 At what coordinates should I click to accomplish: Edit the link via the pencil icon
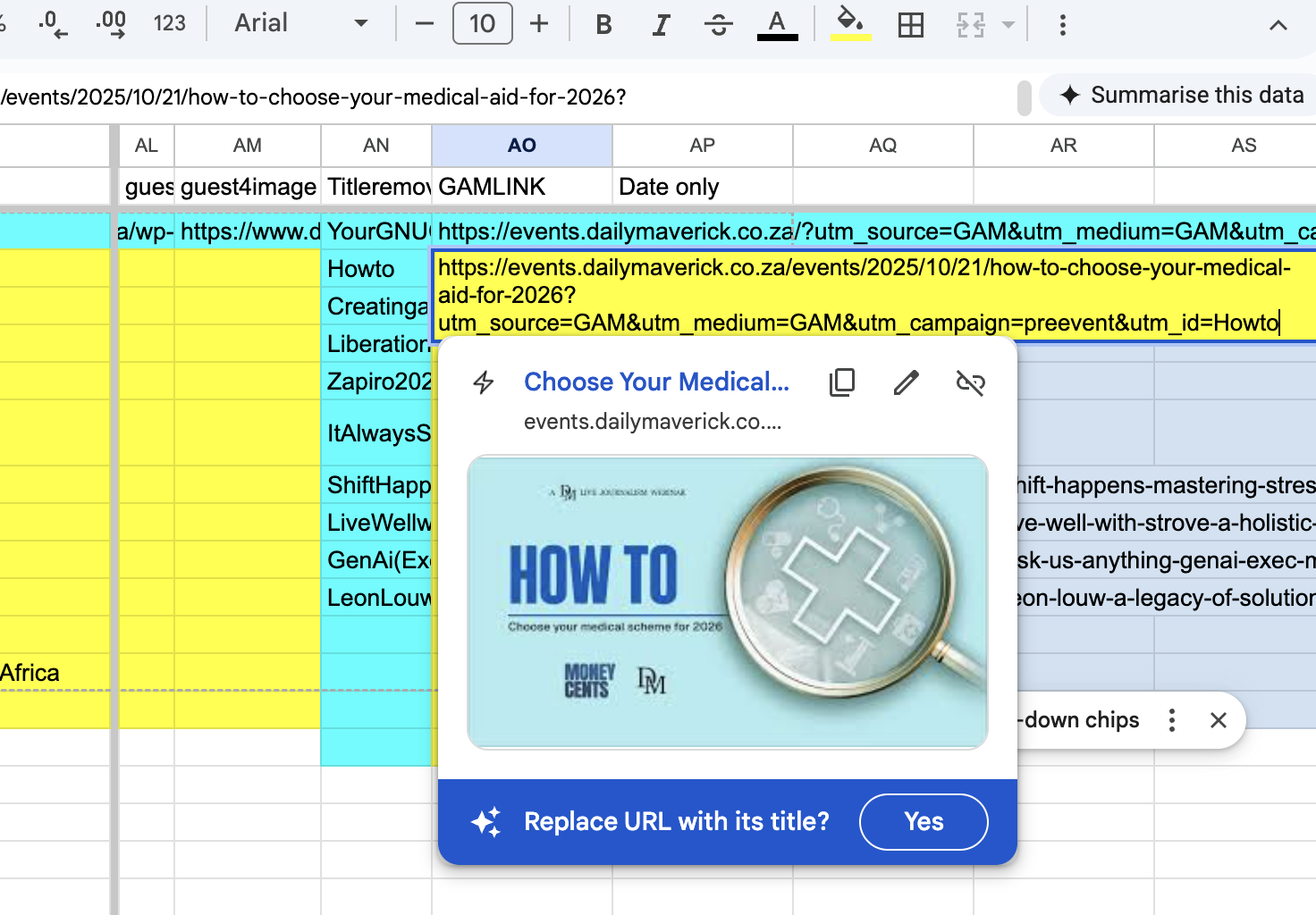pyautogui.click(x=906, y=382)
